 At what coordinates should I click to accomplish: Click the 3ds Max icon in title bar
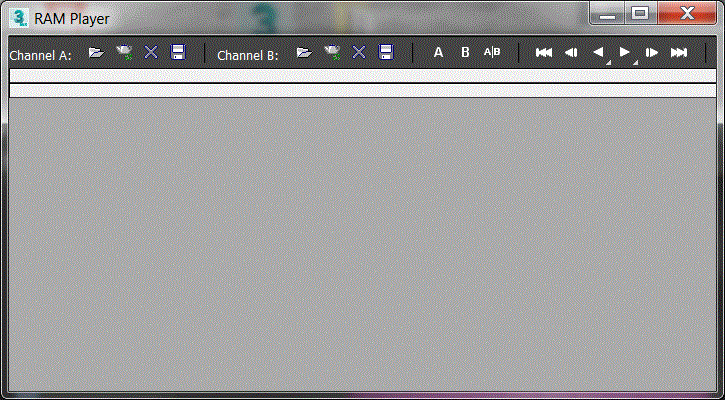[19, 18]
